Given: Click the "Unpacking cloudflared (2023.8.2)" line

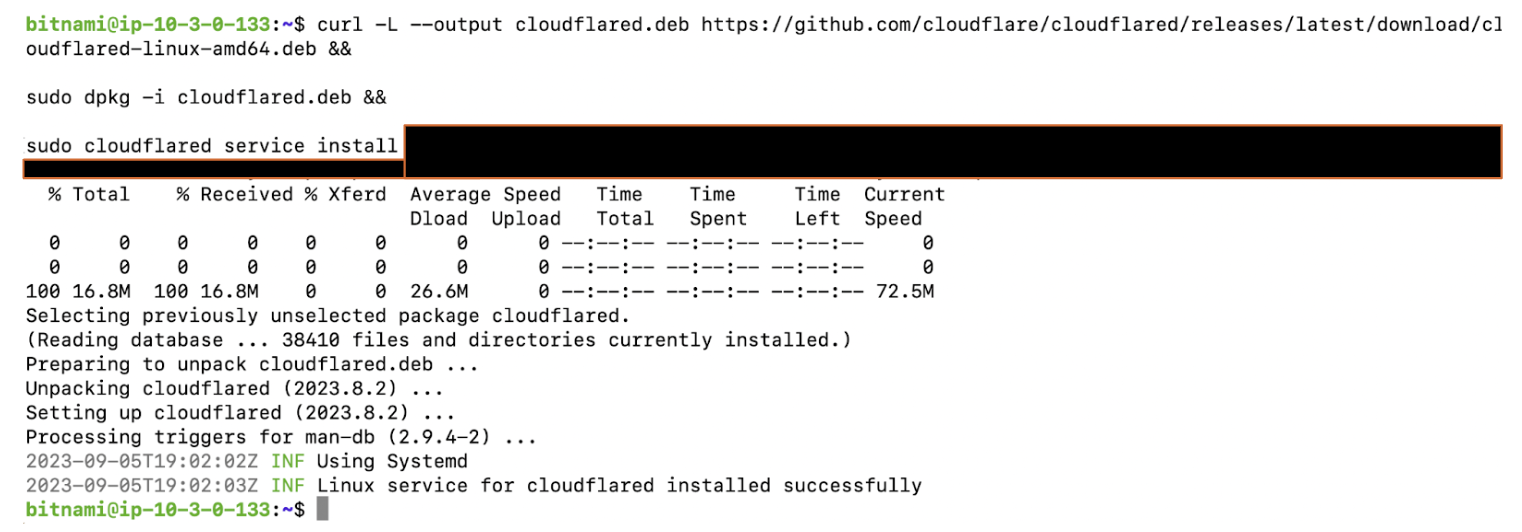Looking at the screenshot, I should (x=234, y=389).
